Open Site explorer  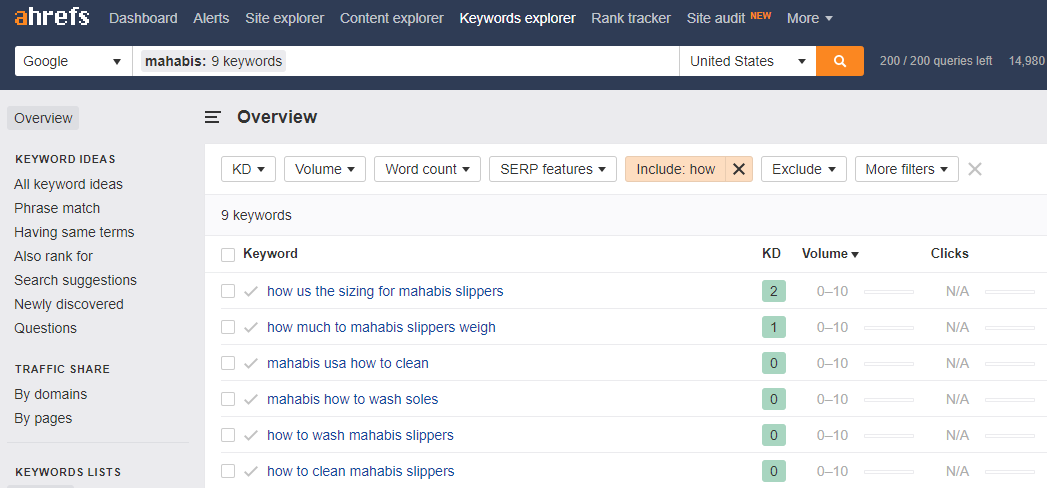(284, 18)
